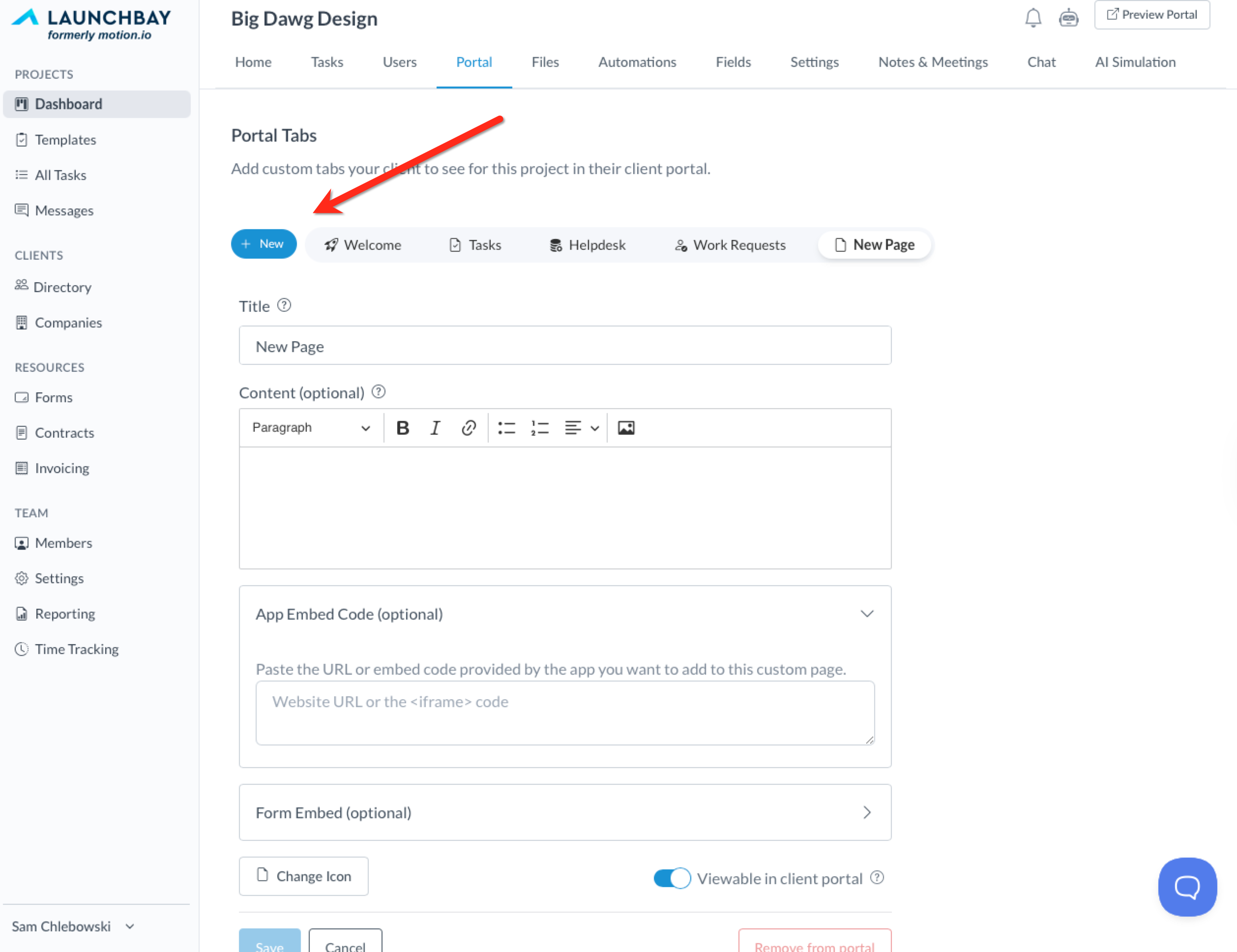Select the Helpdesk portal tab
Viewport: 1237px width, 952px height.
pos(588,245)
